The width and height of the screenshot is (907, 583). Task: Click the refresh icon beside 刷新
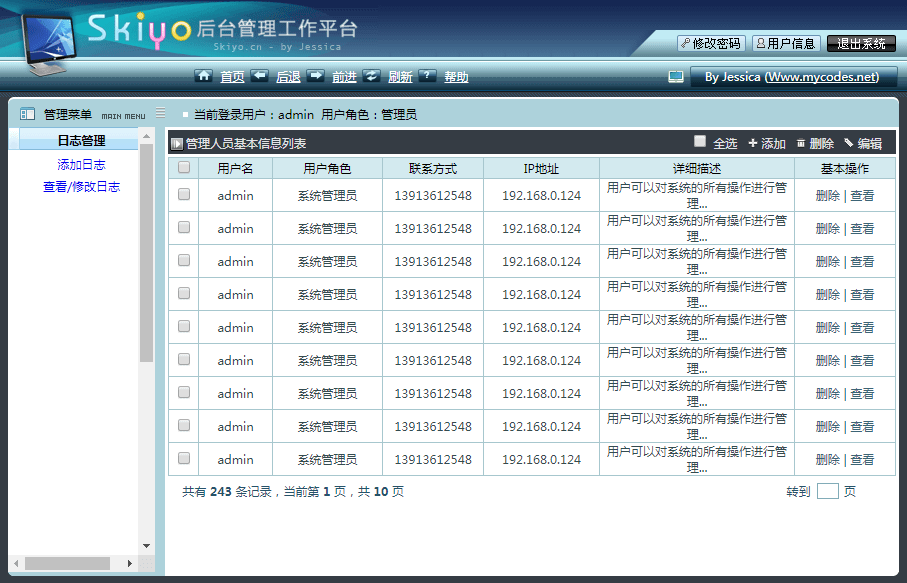pos(371,76)
